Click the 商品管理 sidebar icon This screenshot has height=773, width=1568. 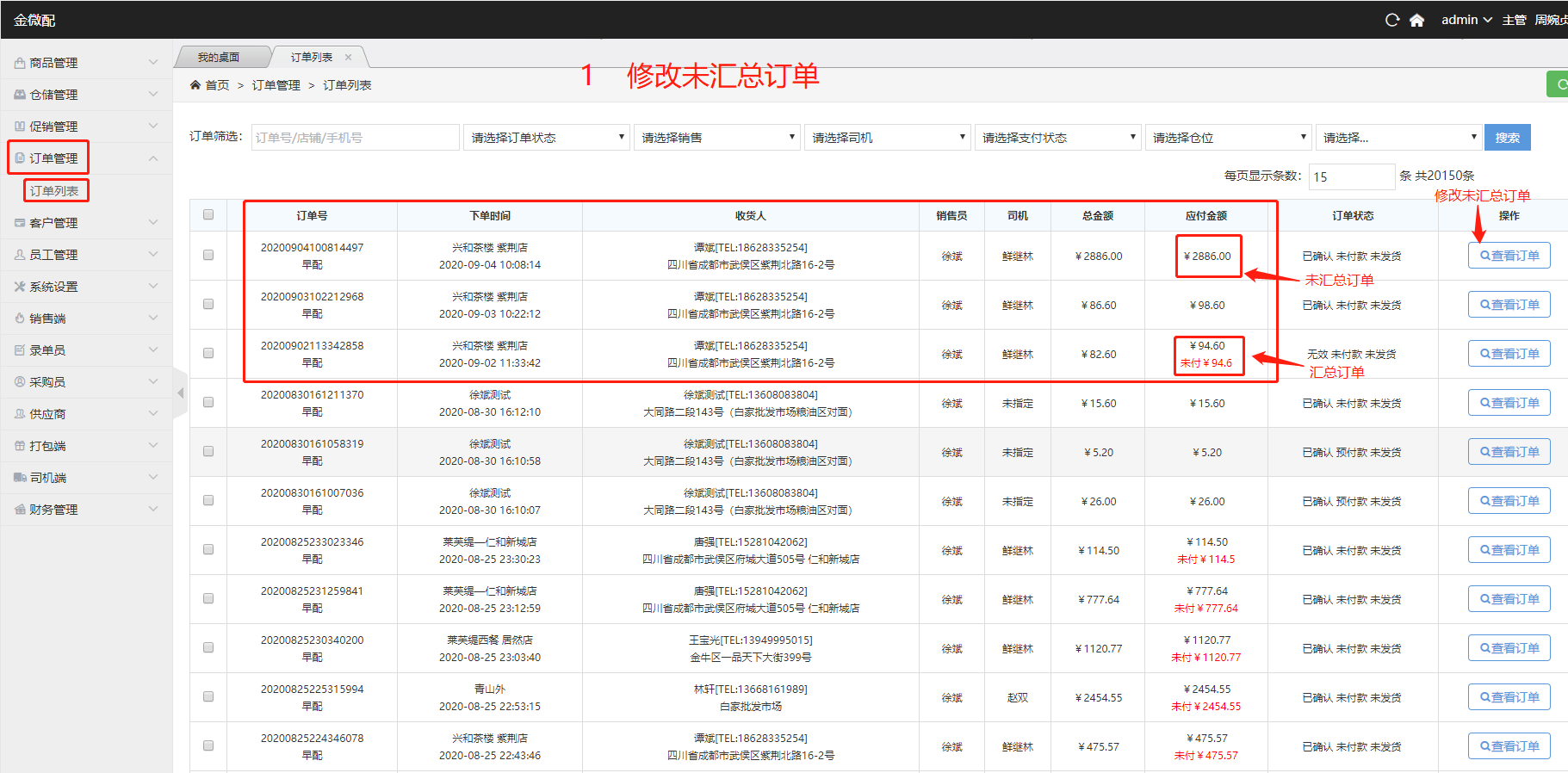pos(19,63)
